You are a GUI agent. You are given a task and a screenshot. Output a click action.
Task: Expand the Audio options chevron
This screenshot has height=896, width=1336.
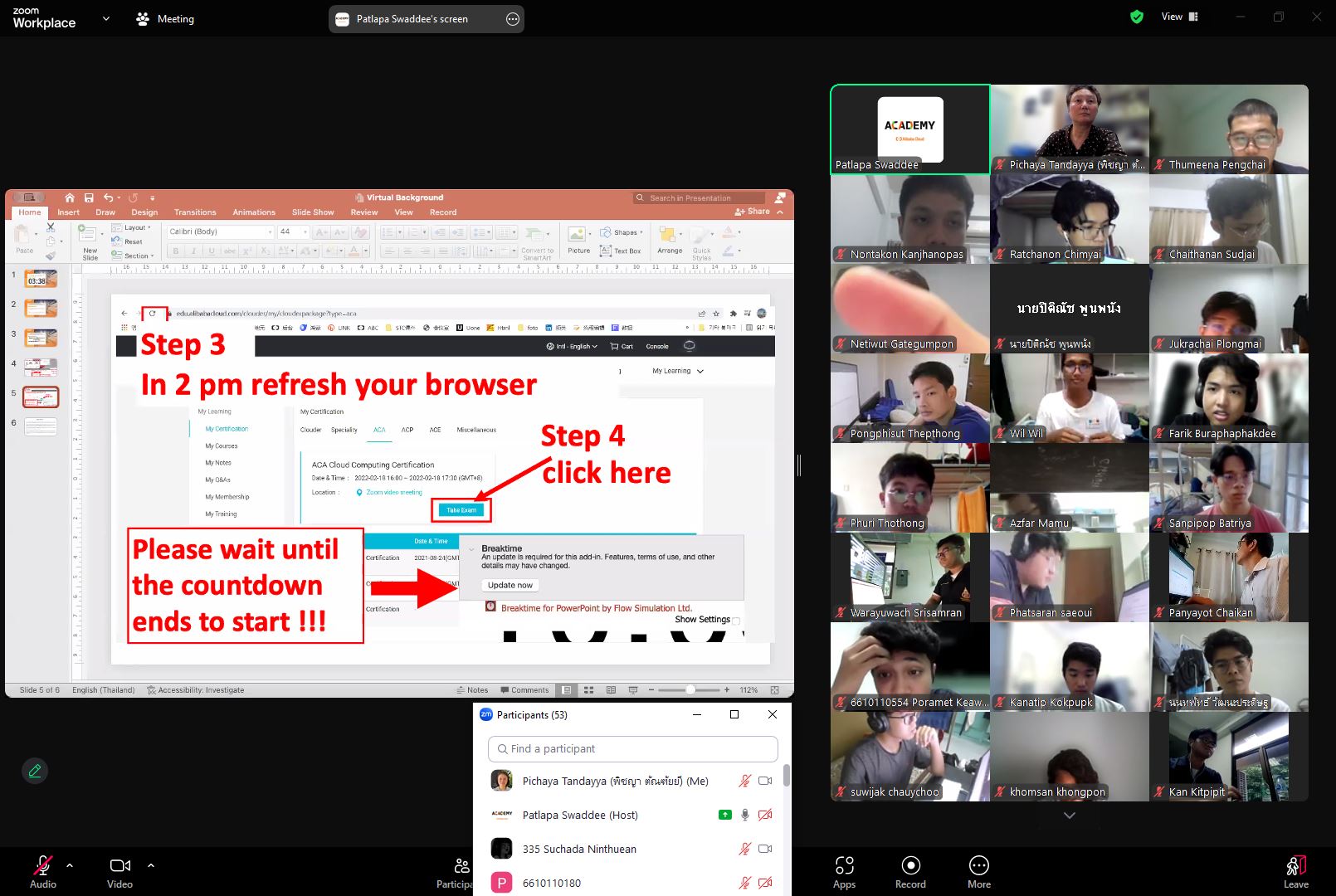pyautogui.click(x=70, y=865)
